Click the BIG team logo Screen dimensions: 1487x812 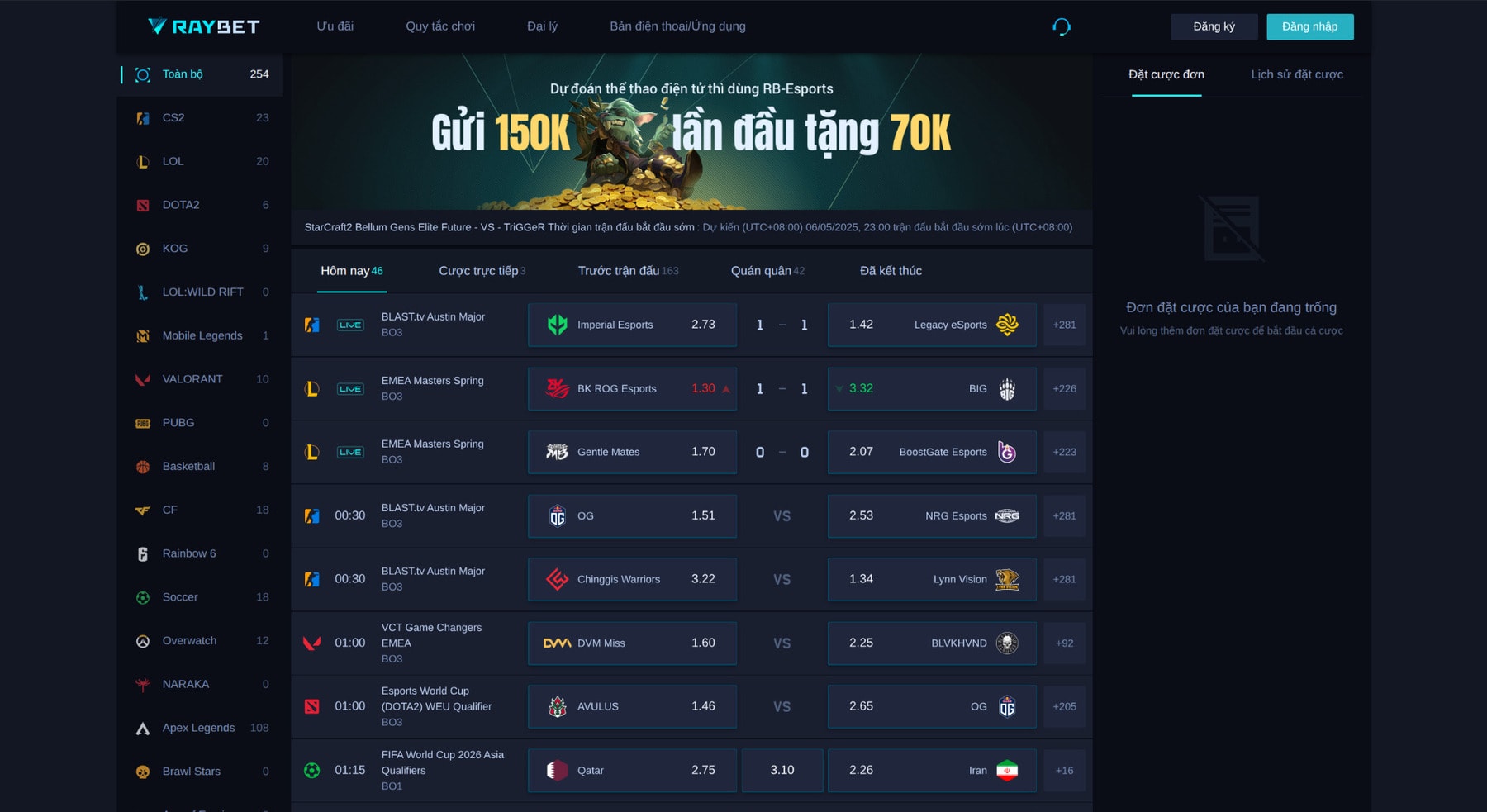coord(1007,388)
